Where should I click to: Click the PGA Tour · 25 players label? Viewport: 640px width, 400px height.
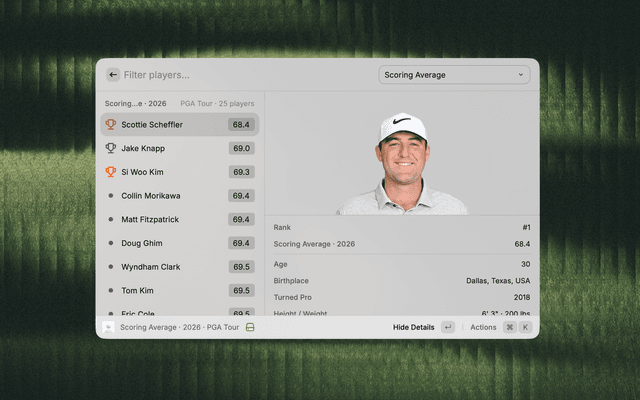click(217, 104)
